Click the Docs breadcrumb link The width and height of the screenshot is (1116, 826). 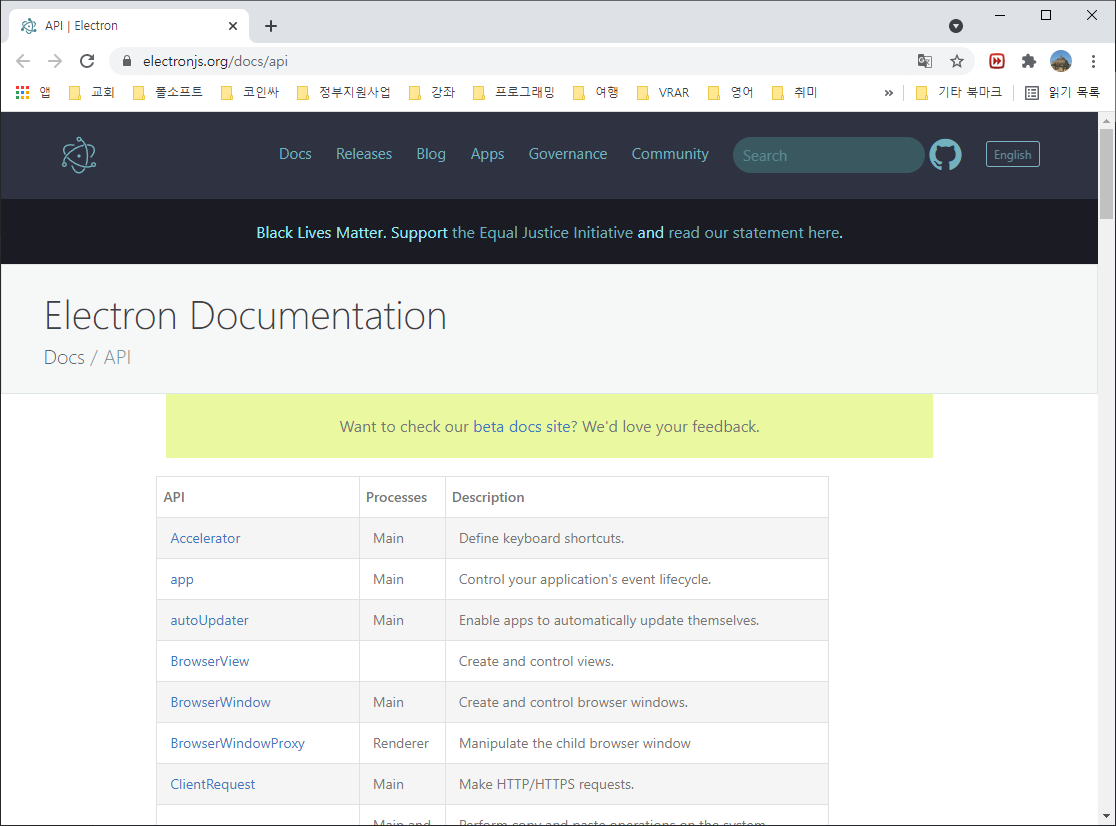[x=64, y=357]
